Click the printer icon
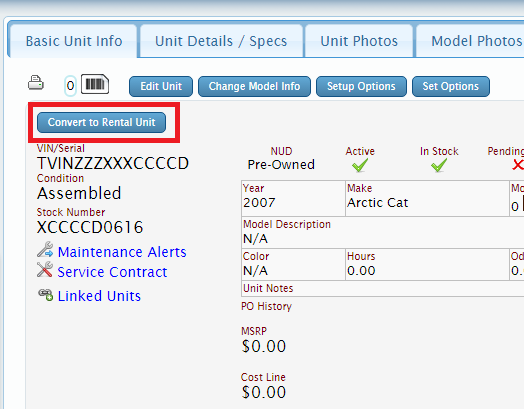 tap(36, 83)
